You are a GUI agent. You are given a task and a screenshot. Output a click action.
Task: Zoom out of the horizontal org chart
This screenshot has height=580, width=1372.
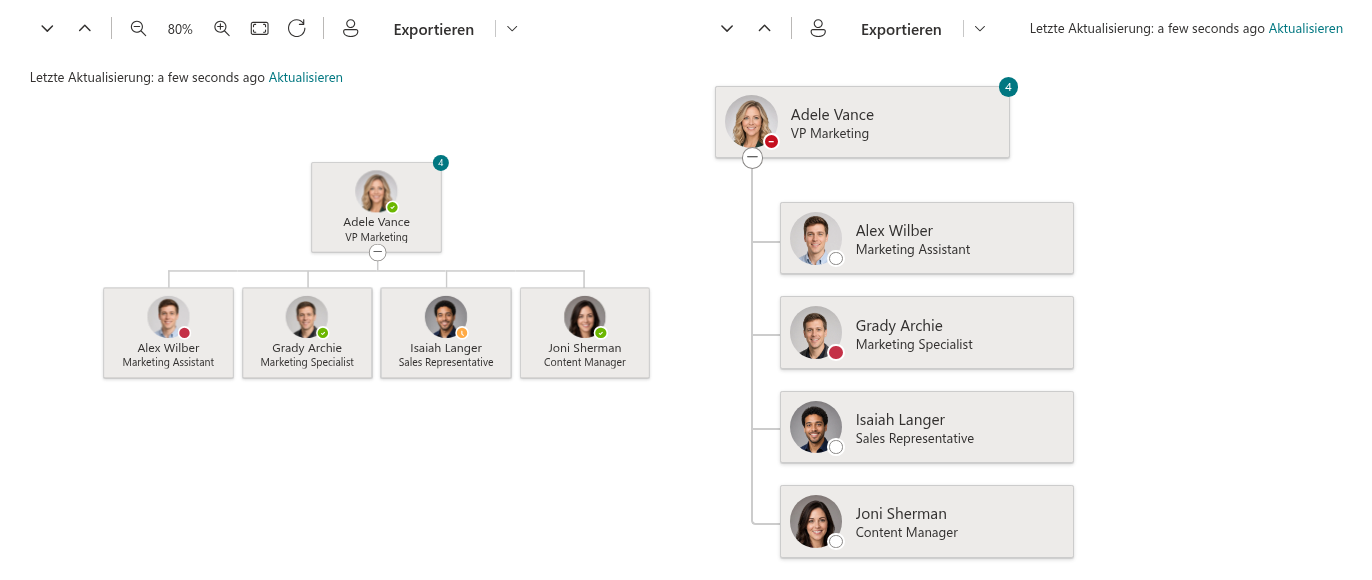[x=139, y=29]
